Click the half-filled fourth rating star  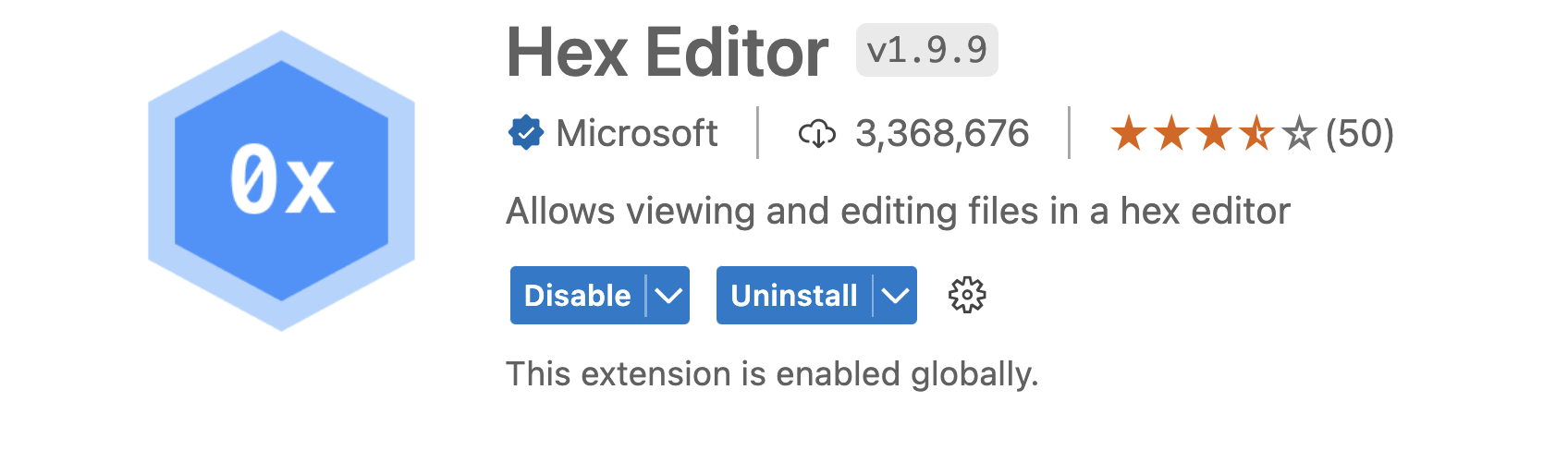click(1256, 133)
